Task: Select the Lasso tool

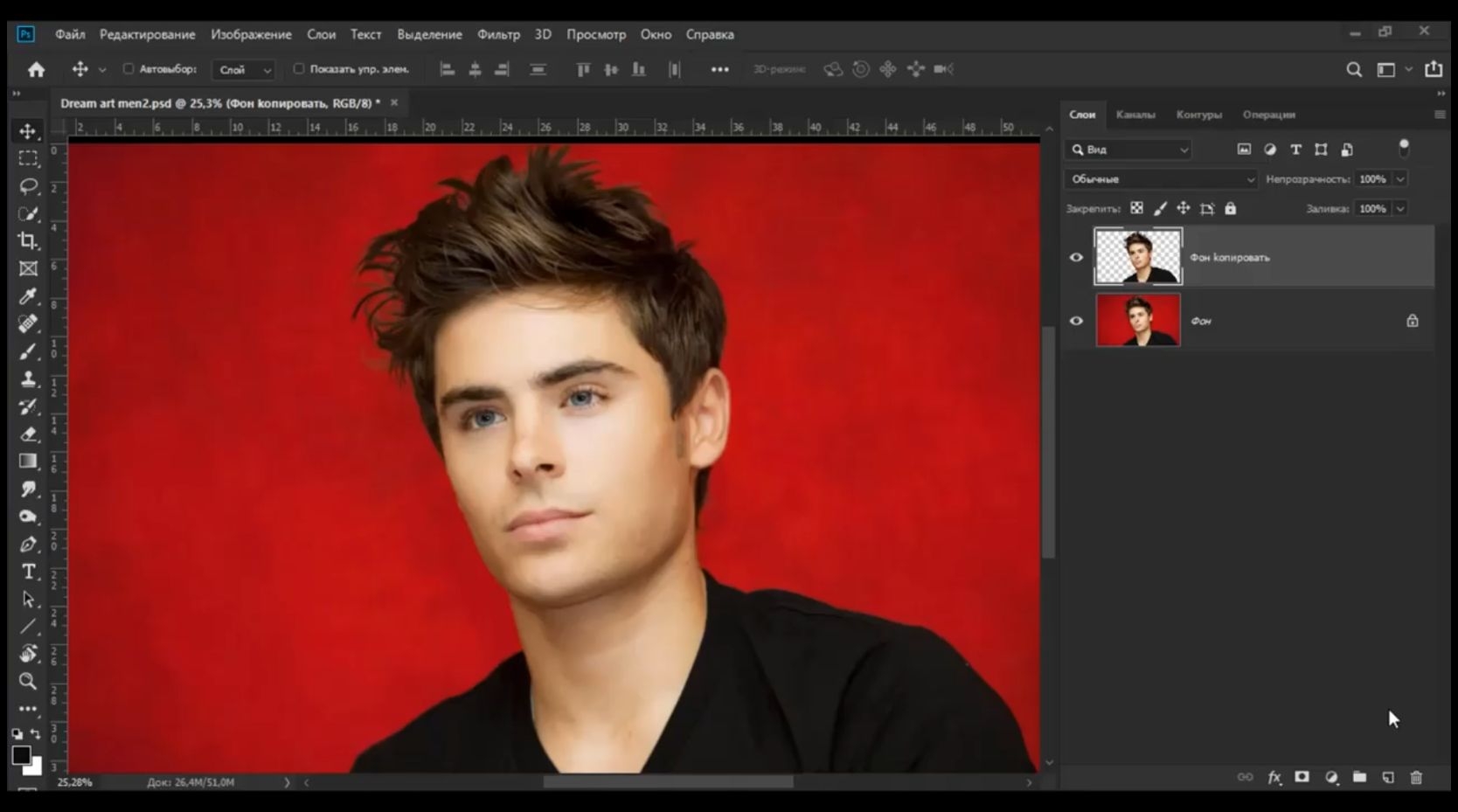Action: (x=28, y=186)
